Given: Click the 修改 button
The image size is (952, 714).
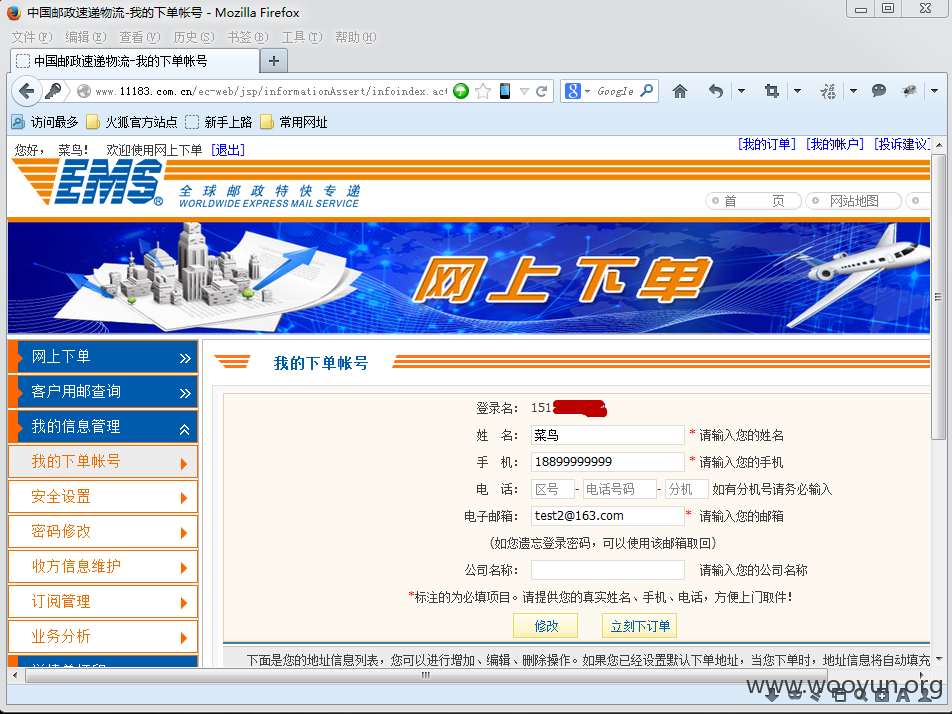Looking at the screenshot, I should (x=545, y=626).
